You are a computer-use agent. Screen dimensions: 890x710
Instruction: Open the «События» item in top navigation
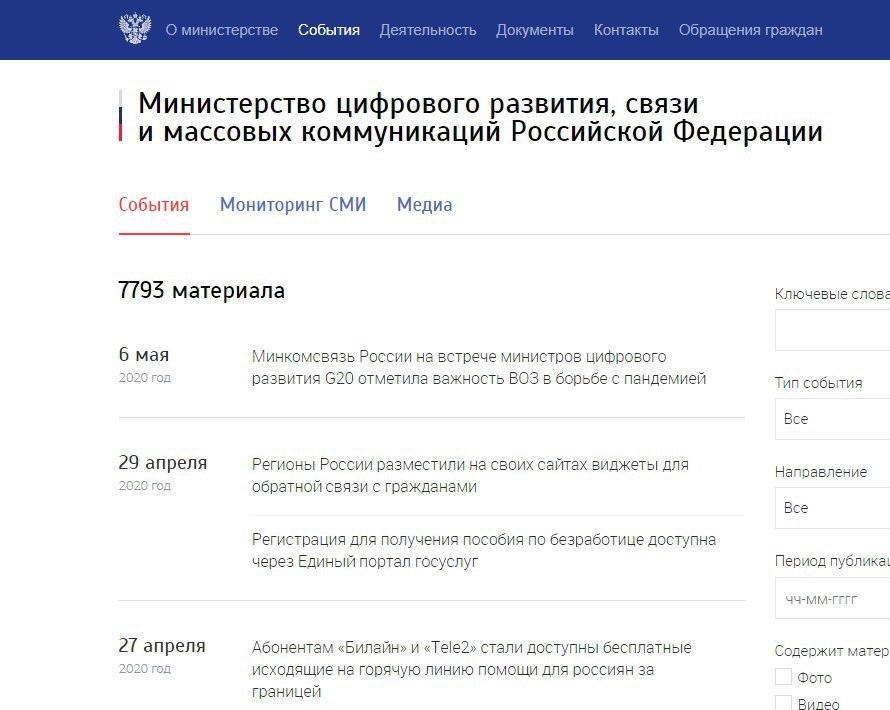(329, 30)
